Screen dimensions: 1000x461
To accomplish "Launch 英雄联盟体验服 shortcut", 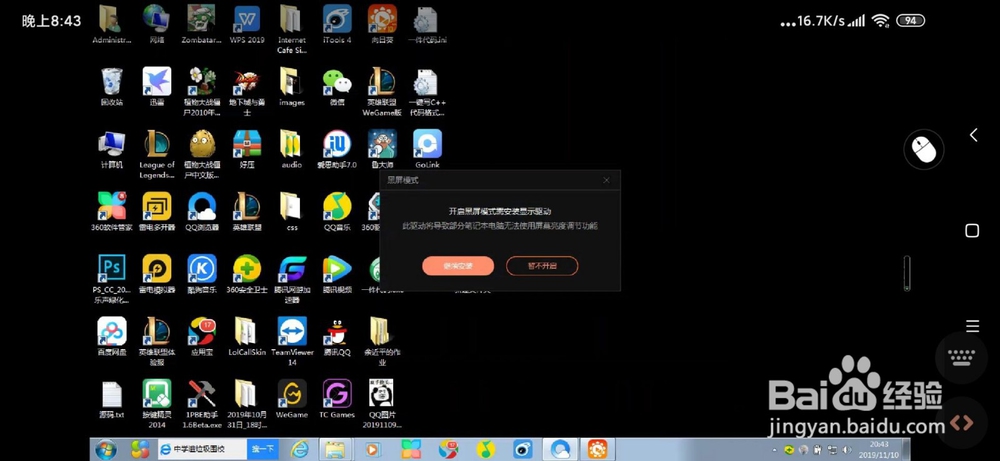I will pyautogui.click(x=156, y=341).
